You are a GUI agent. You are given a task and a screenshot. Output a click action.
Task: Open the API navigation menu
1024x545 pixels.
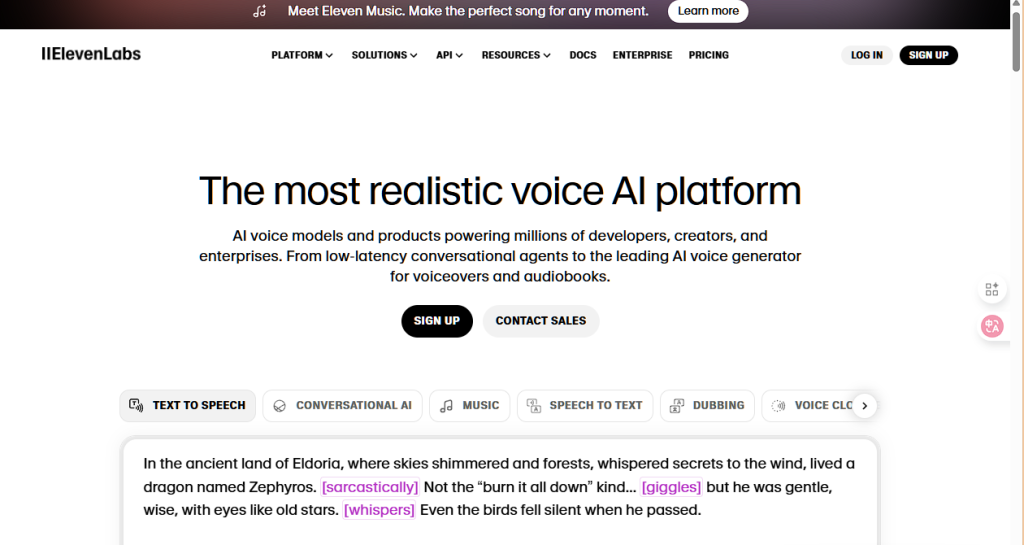click(449, 55)
